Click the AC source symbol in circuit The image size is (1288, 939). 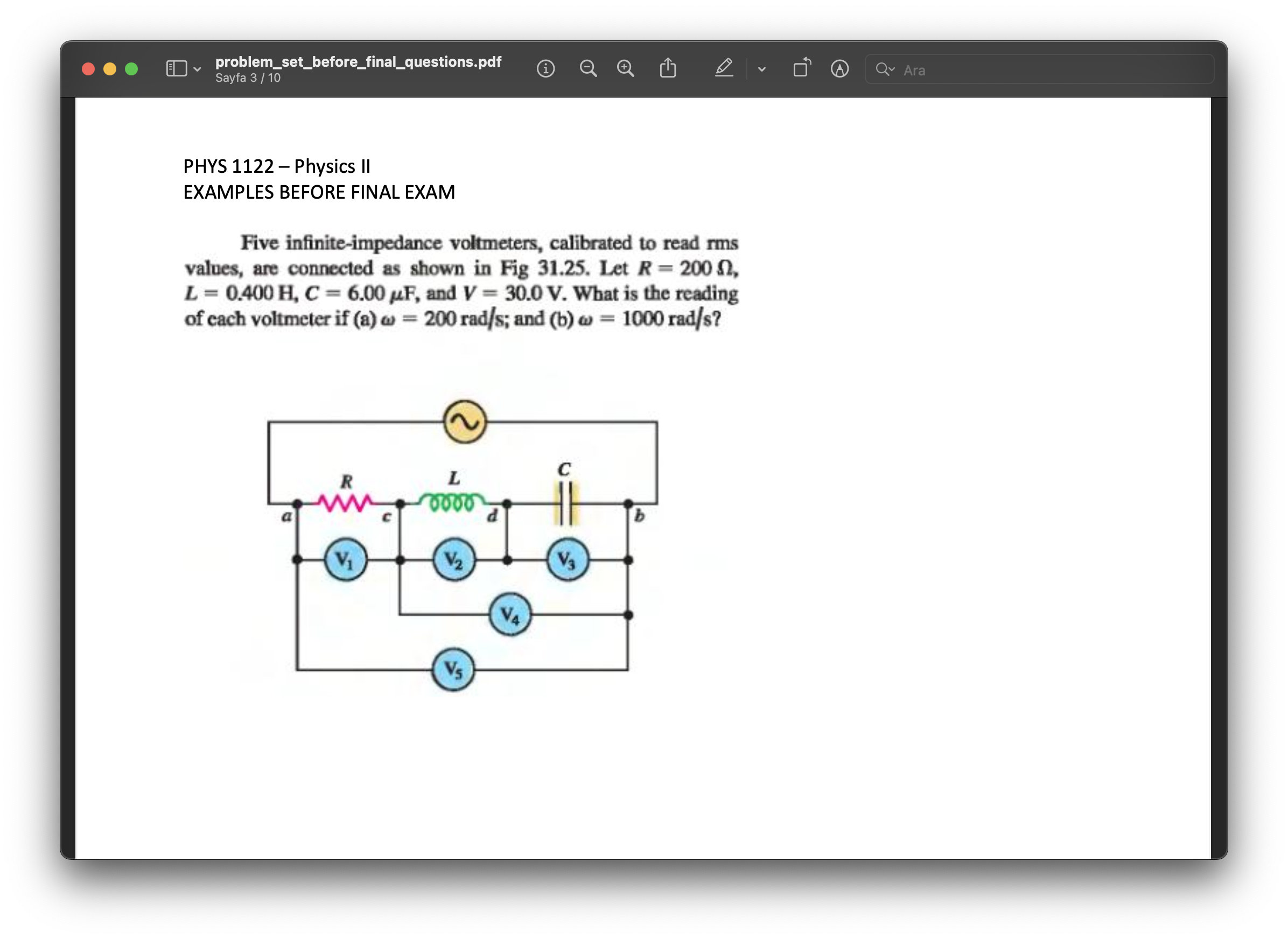[x=464, y=422]
